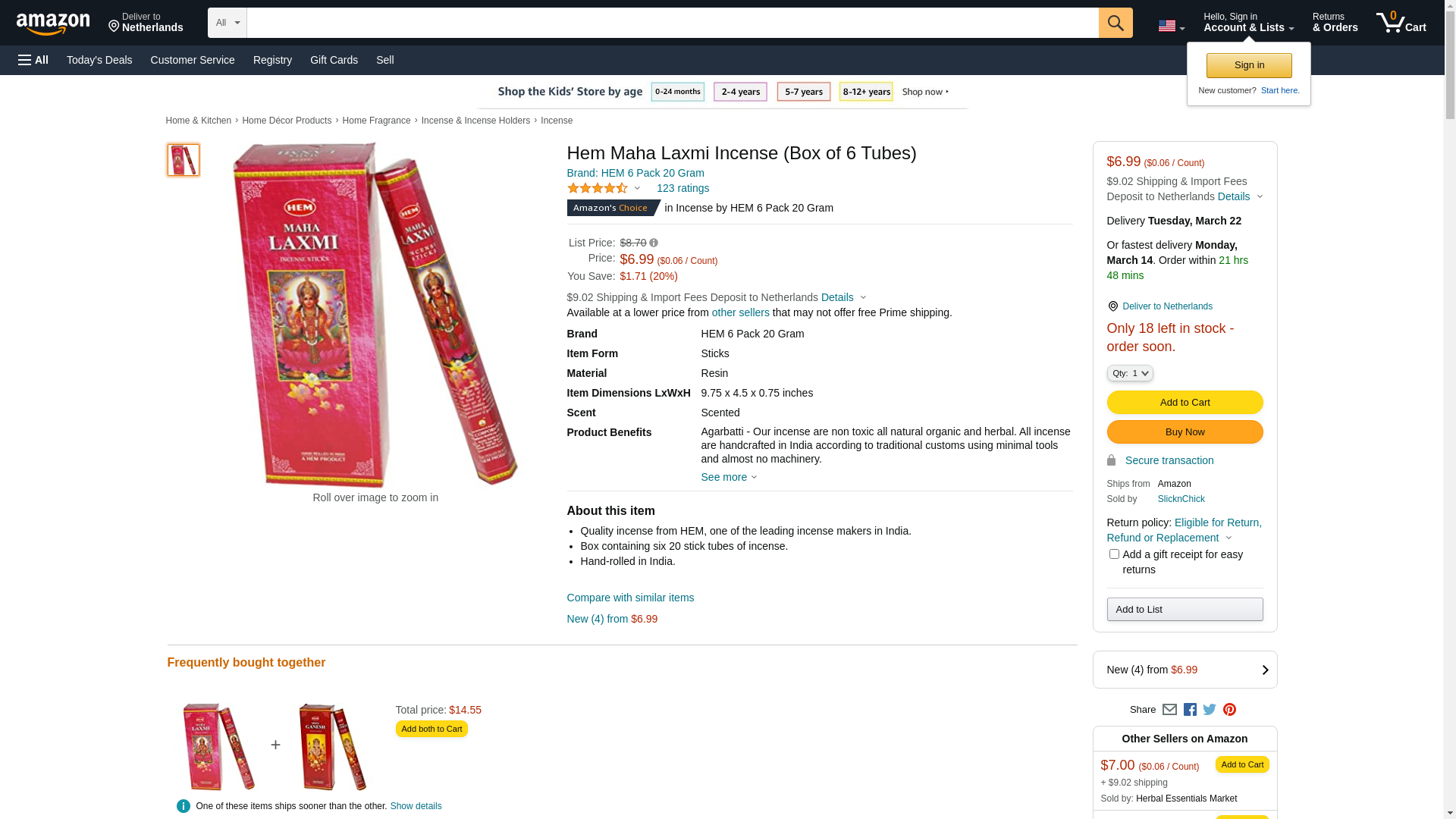Screen dimensions: 1456x819
Task: Open the 123 ratings link
Action: [682, 188]
